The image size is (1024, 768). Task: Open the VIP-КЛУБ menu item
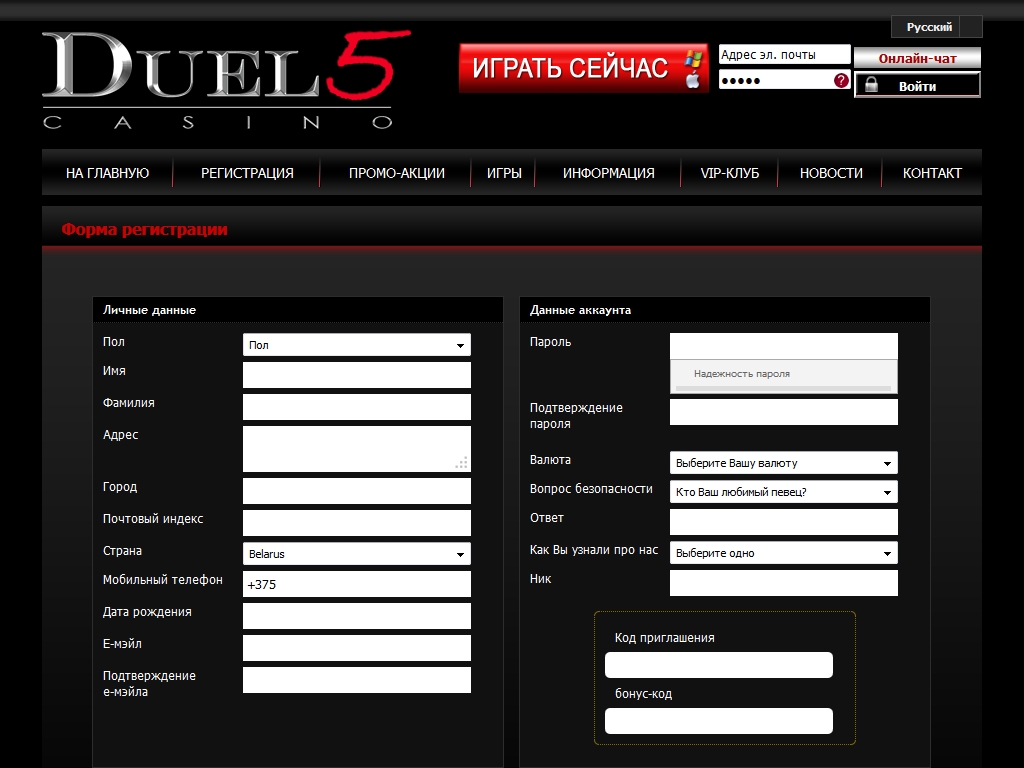[x=730, y=173]
